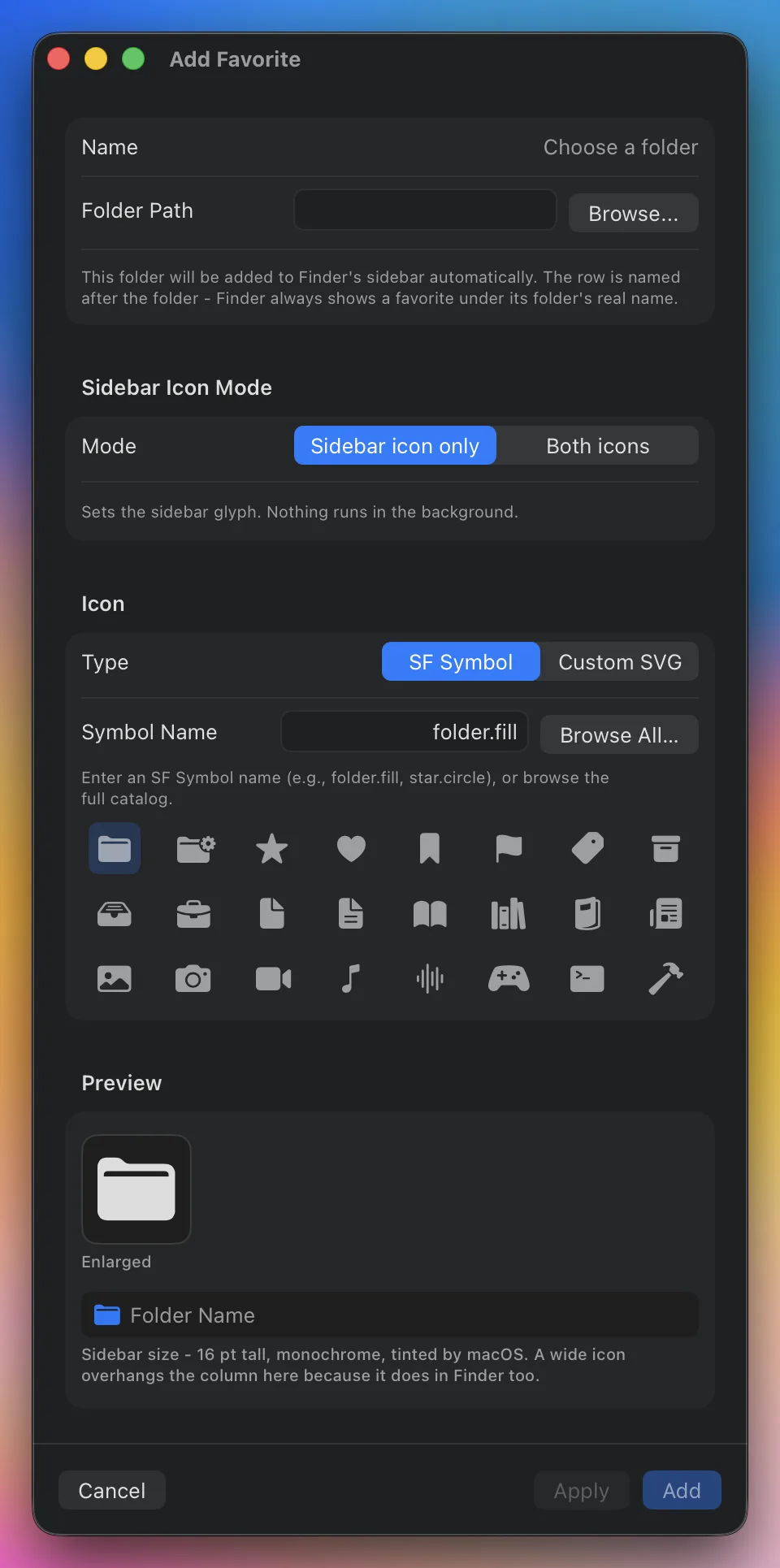Pick the closed book with bookmark symbol
Screen dimensions: 780x1568
coord(587,914)
